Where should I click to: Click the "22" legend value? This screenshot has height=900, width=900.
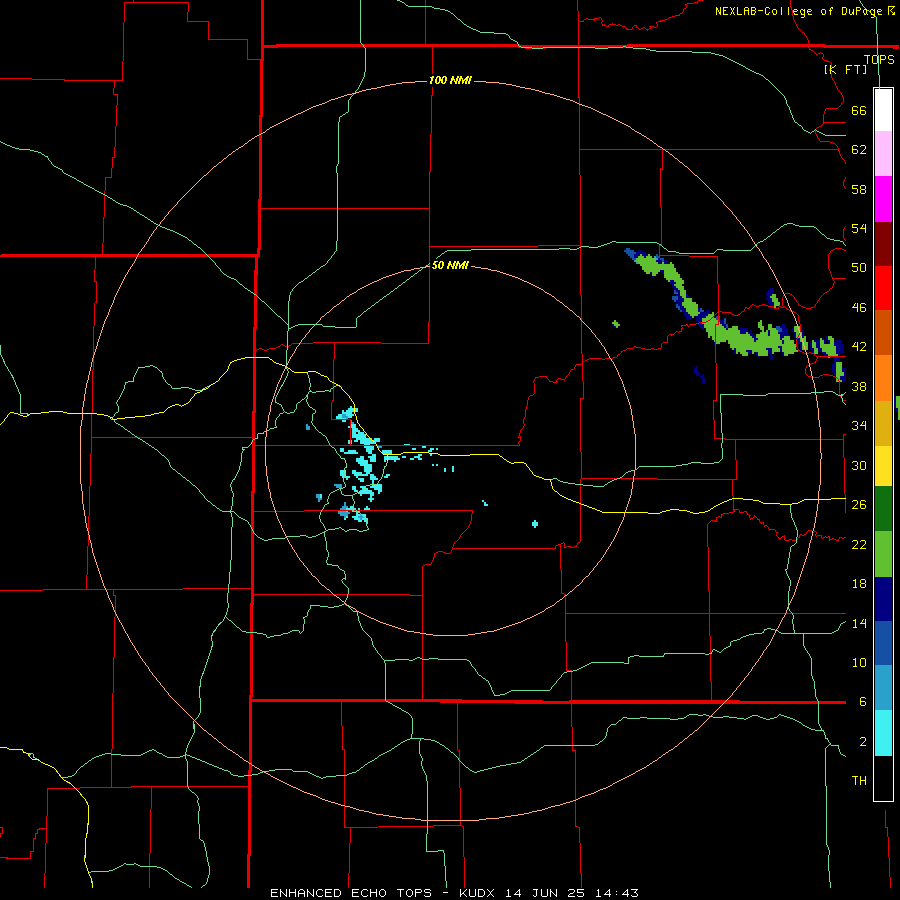click(x=859, y=544)
